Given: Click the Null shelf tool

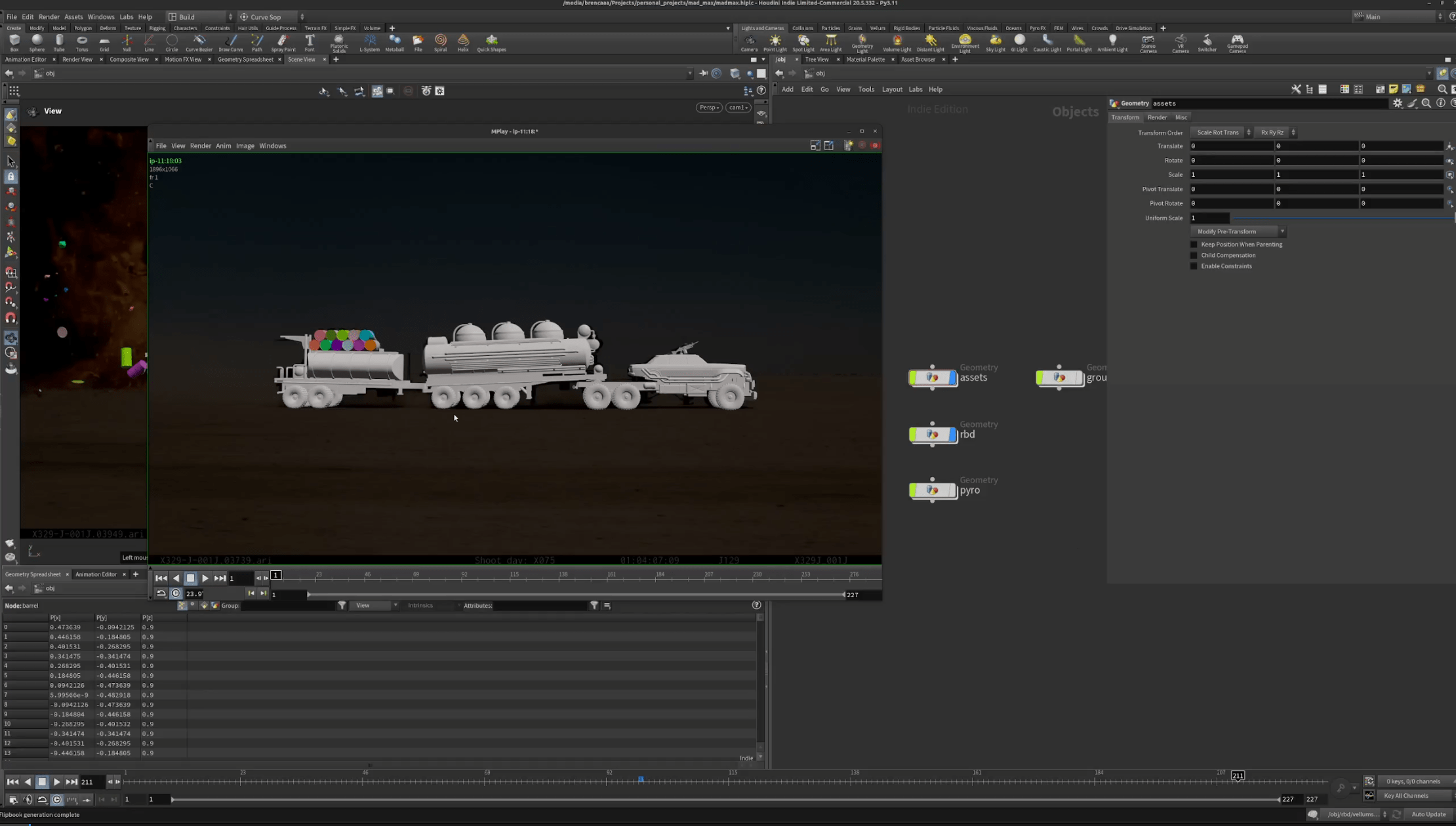Looking at the screenshot, I should (127, 43).
